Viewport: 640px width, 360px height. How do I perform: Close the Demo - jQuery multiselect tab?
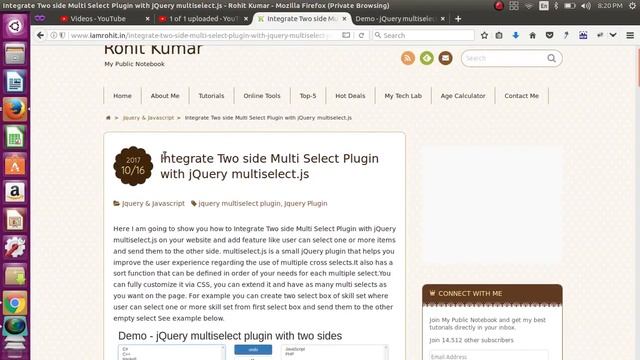coord(443,19)
